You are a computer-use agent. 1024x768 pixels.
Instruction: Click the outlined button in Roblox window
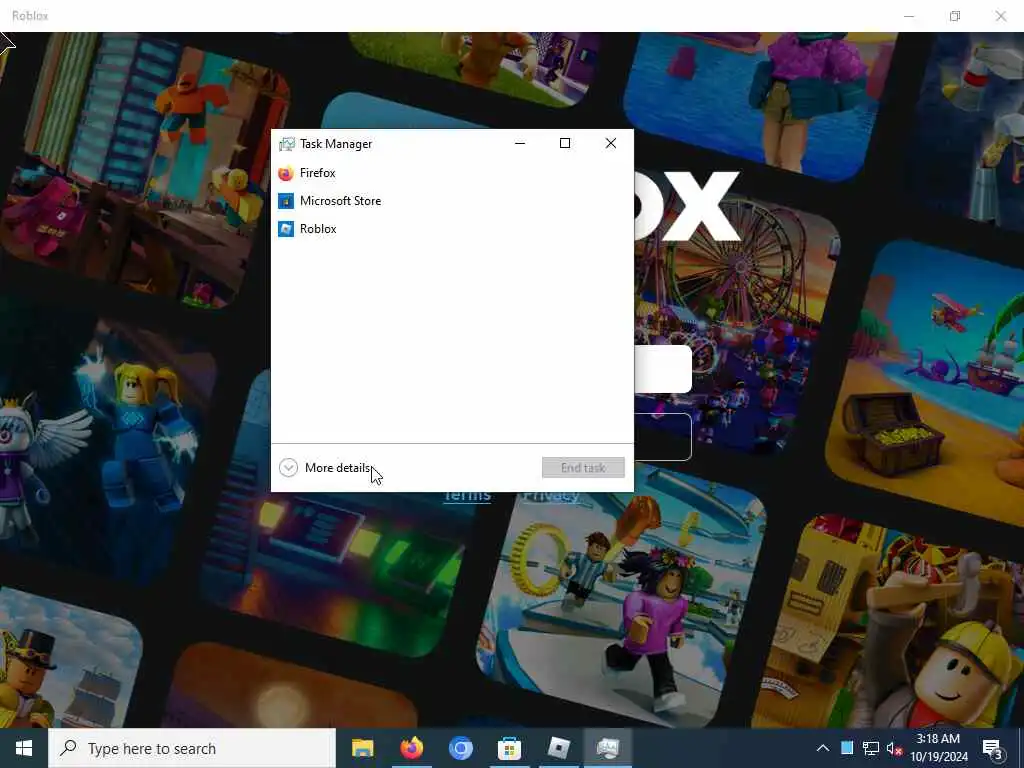click(x=663, y=437)
